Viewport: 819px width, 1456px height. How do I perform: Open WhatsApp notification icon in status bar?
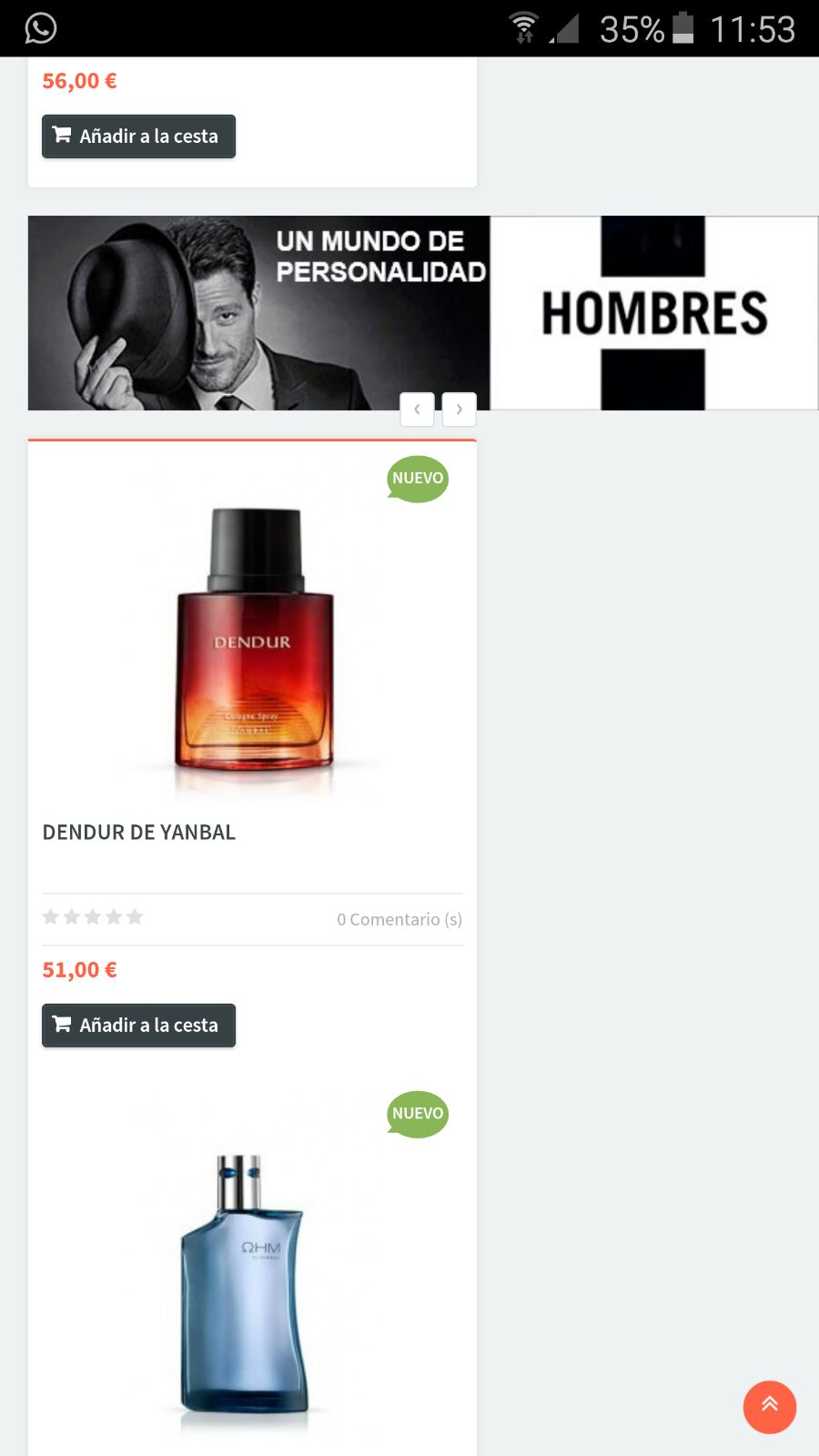(40, 28)
